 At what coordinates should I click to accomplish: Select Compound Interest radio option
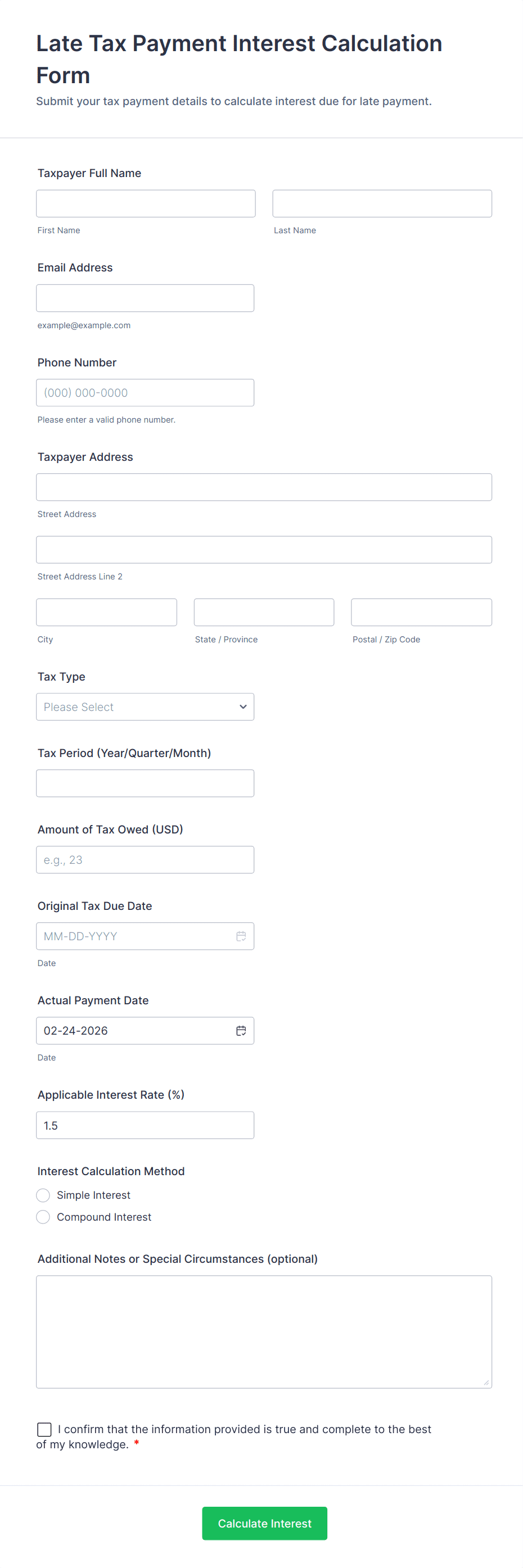coord(43,1217)
